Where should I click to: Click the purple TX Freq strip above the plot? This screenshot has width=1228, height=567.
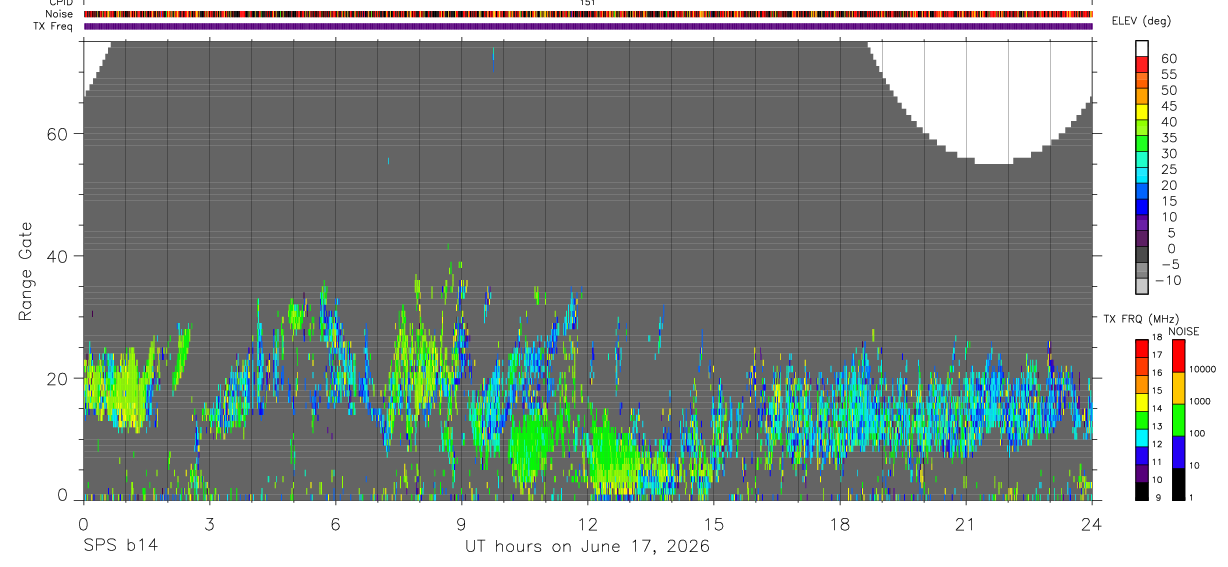[x=588, y=26]
